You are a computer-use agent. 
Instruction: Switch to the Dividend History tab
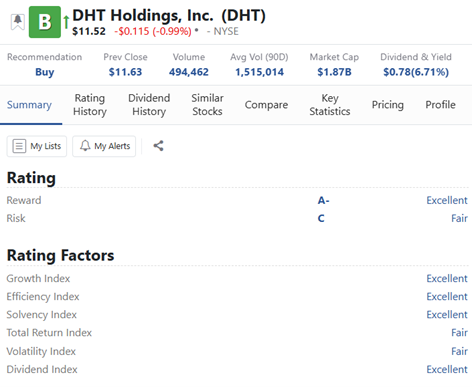click(149, 105)
